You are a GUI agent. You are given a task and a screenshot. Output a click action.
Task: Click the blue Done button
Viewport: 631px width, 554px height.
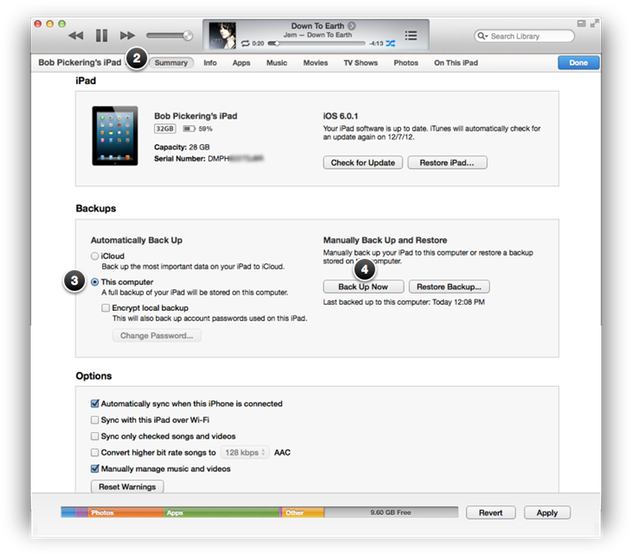click(x=578, y=63)
